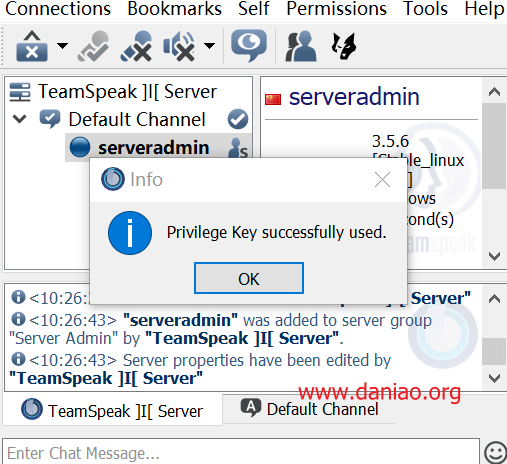Toggle the Away status icon
The image size is (507, 464).
tap(94, 46)
